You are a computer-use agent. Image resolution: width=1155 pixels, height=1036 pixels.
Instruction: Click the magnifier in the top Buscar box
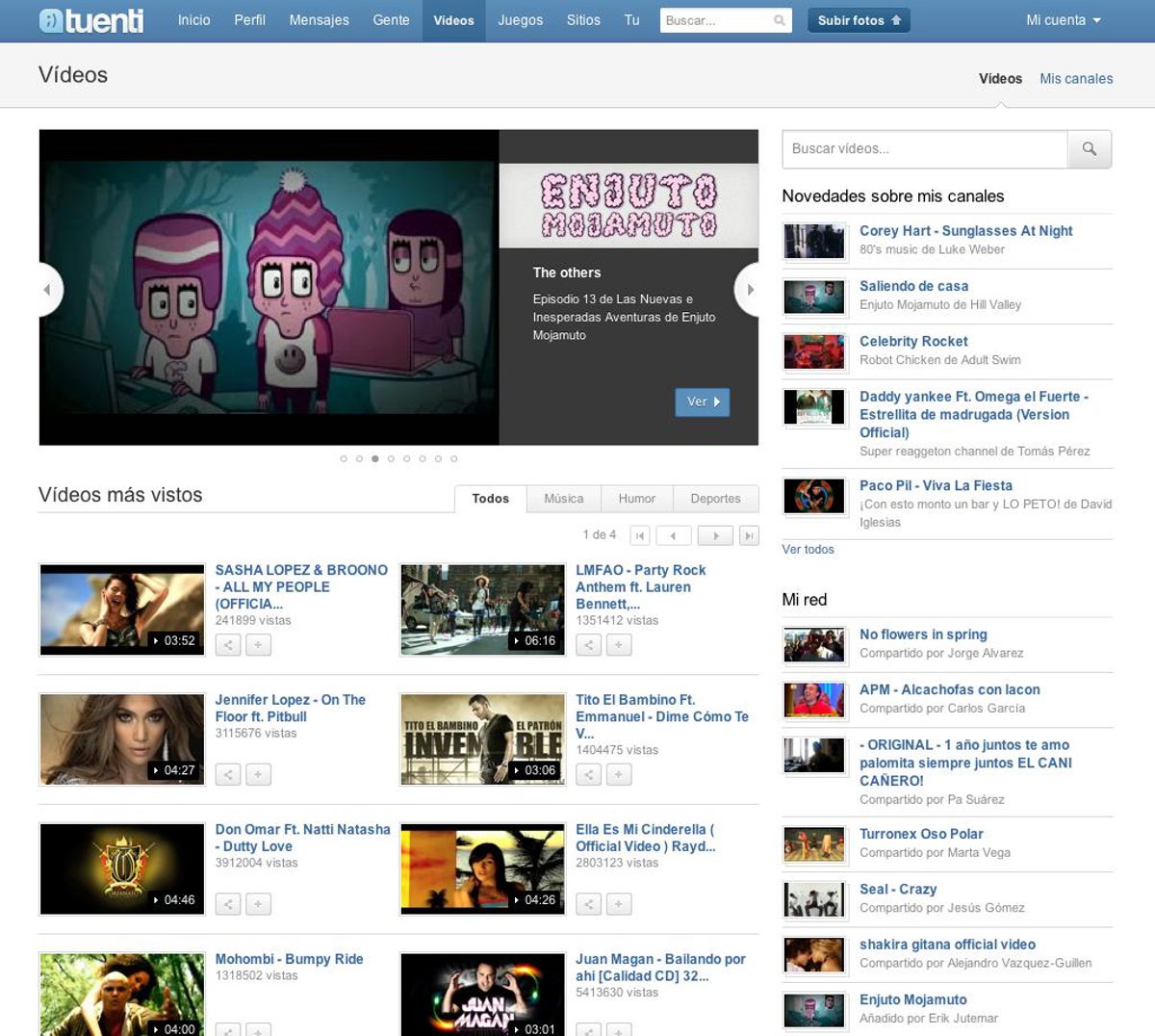[x=780, y=20]
